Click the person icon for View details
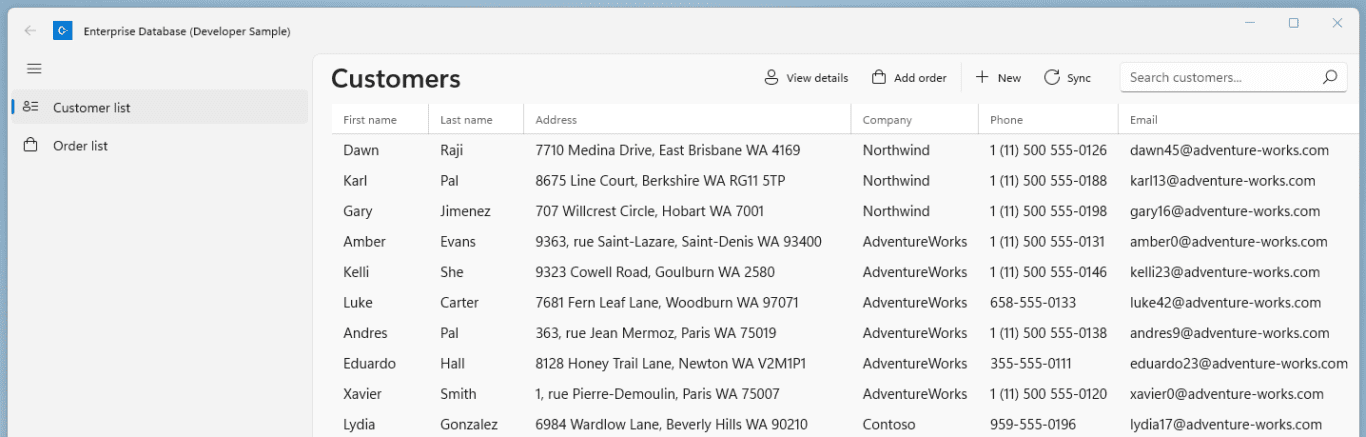The height and width of the screenshot is (437, 1366). point(771,77)
